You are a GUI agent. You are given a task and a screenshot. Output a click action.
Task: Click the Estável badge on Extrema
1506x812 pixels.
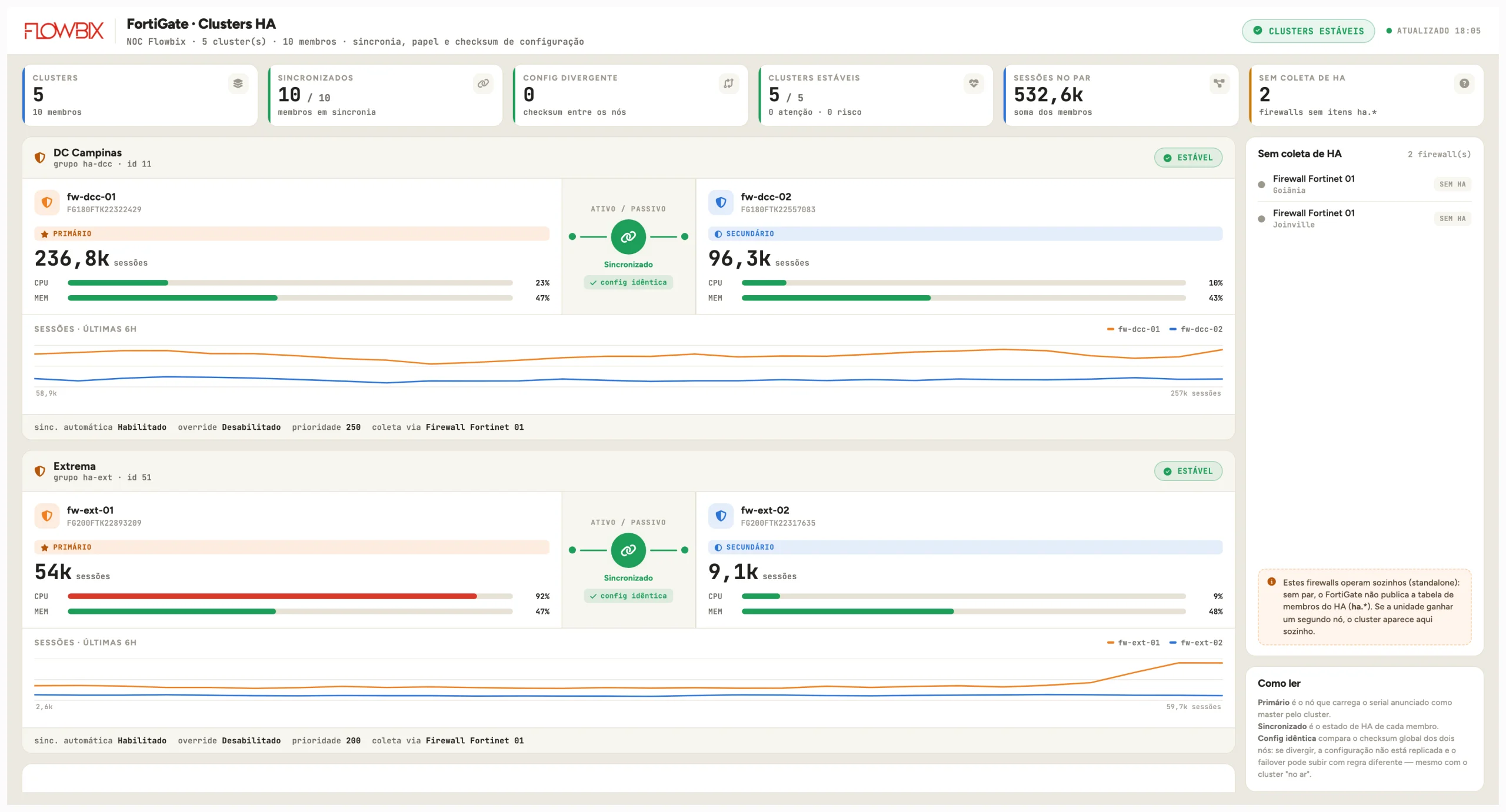click(1188, 471)
